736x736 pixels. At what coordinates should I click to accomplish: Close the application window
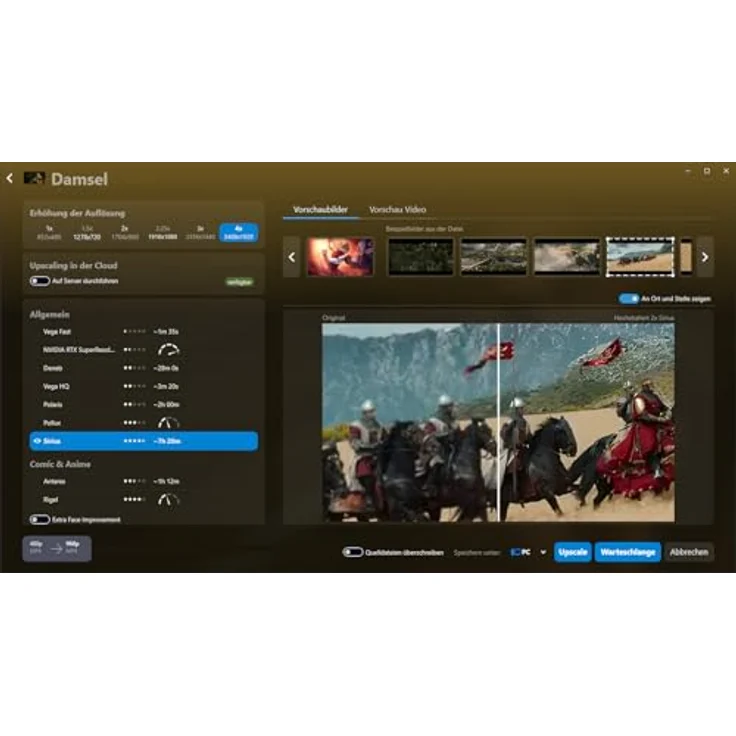tap(726, 171)
